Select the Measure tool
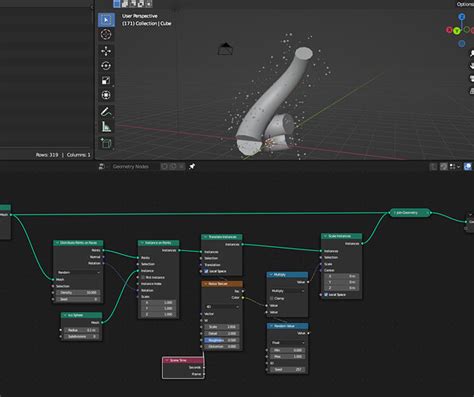 click(x=106, y=126)
